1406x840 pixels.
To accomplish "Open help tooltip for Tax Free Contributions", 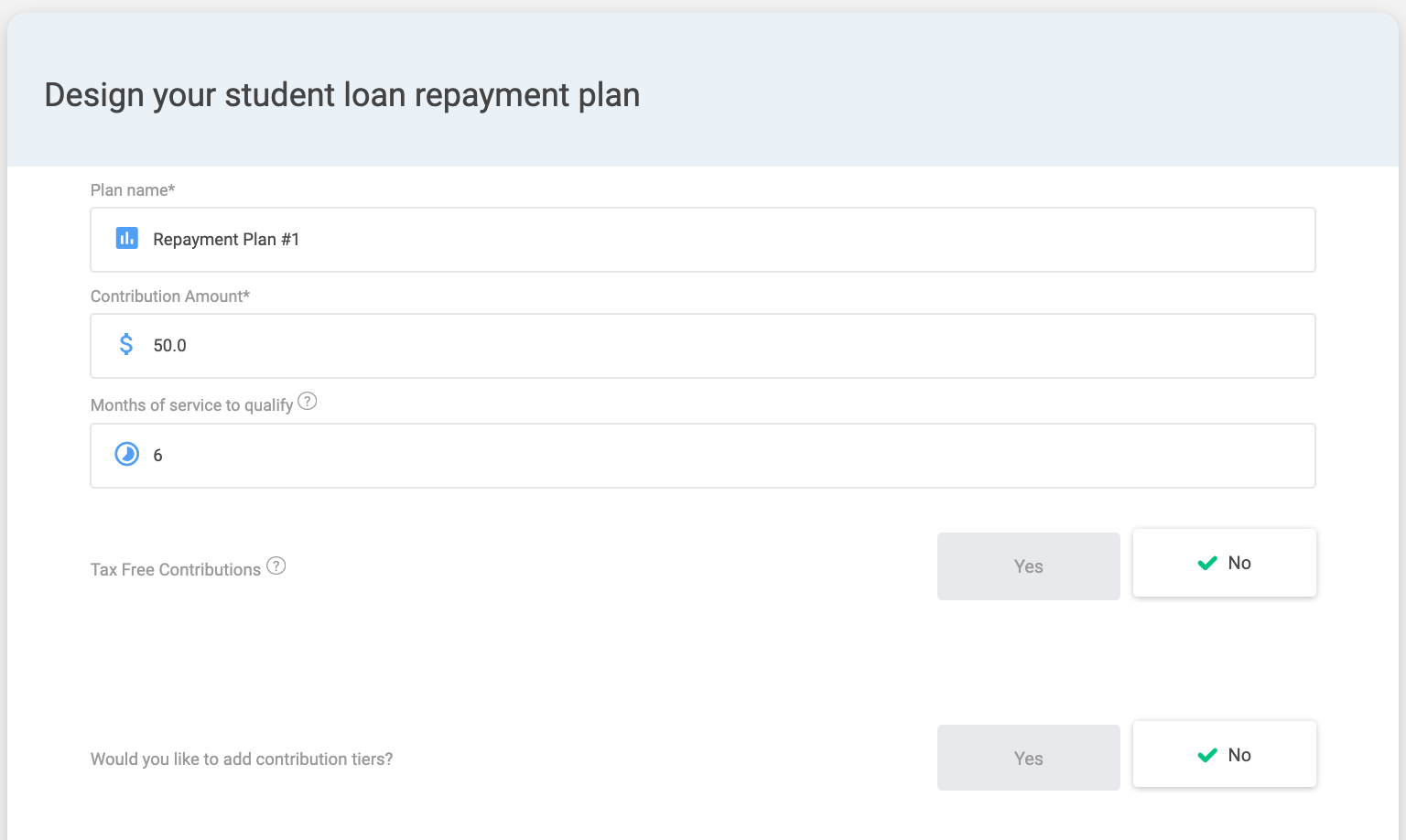I will point(276,566).
